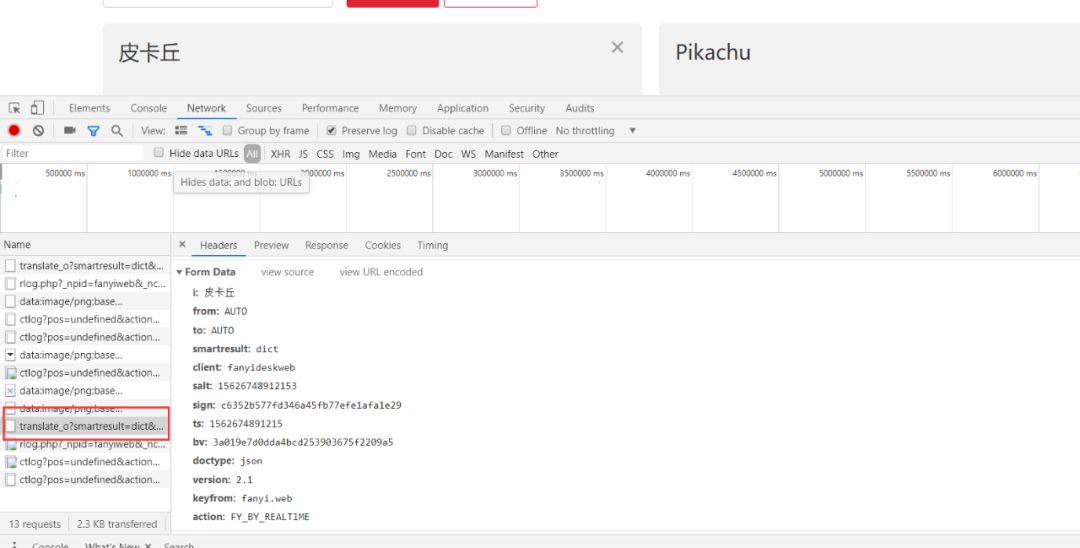Stop recording network log with red button
This screenshot has width=1080, height=548.
tap(14, 130)
